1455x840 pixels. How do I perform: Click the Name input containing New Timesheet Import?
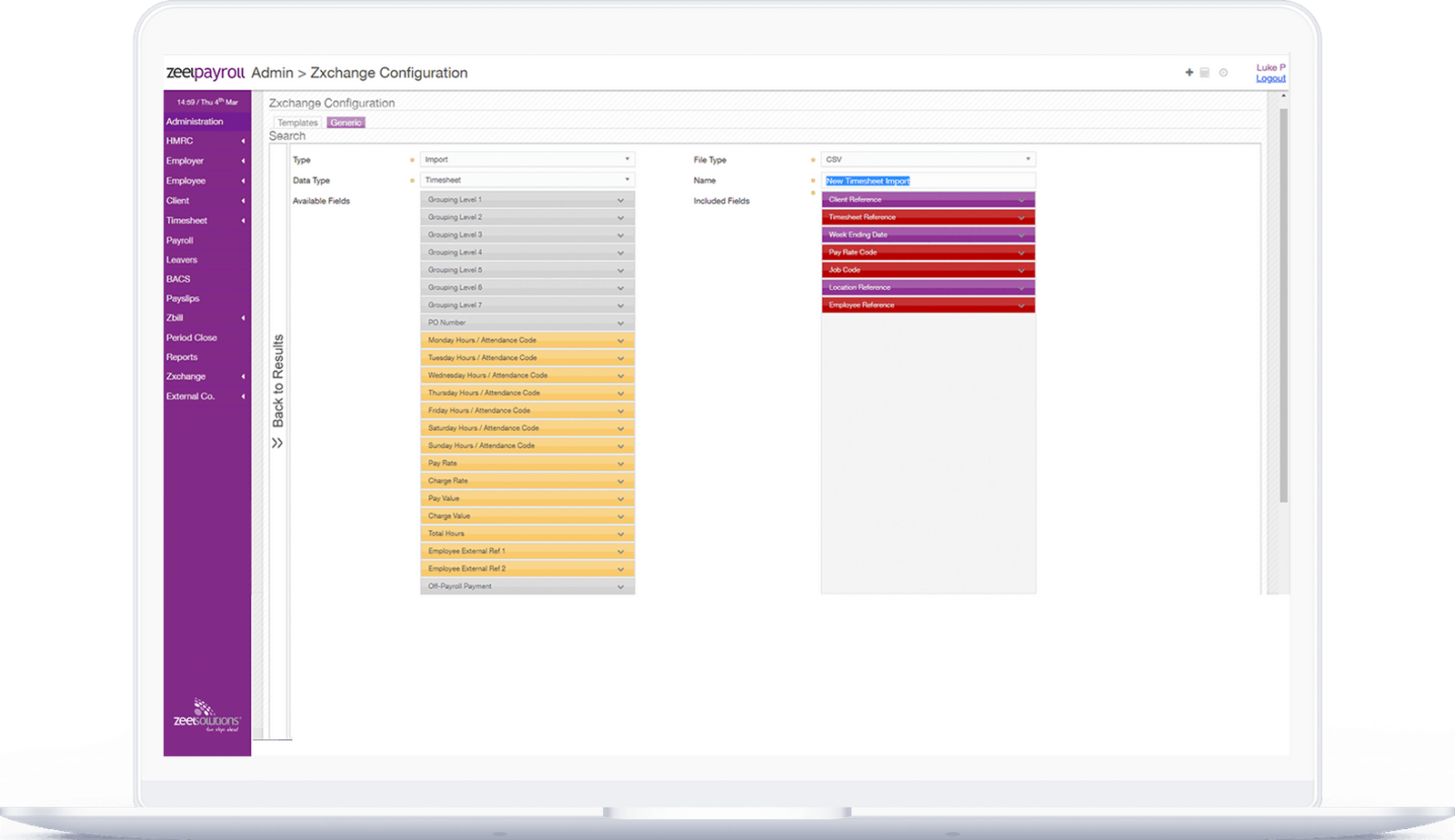(x=928, y=179)
